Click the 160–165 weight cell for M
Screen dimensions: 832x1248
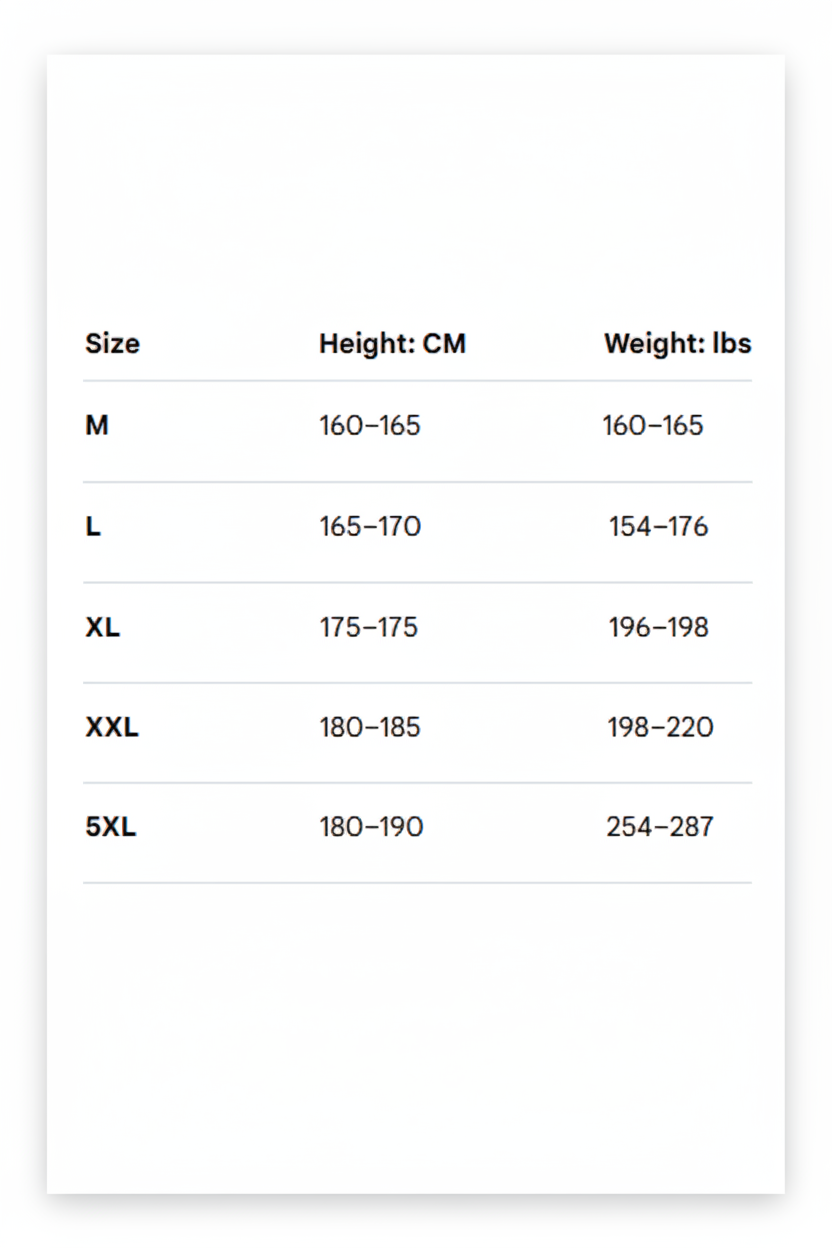(x=653, y=426)
